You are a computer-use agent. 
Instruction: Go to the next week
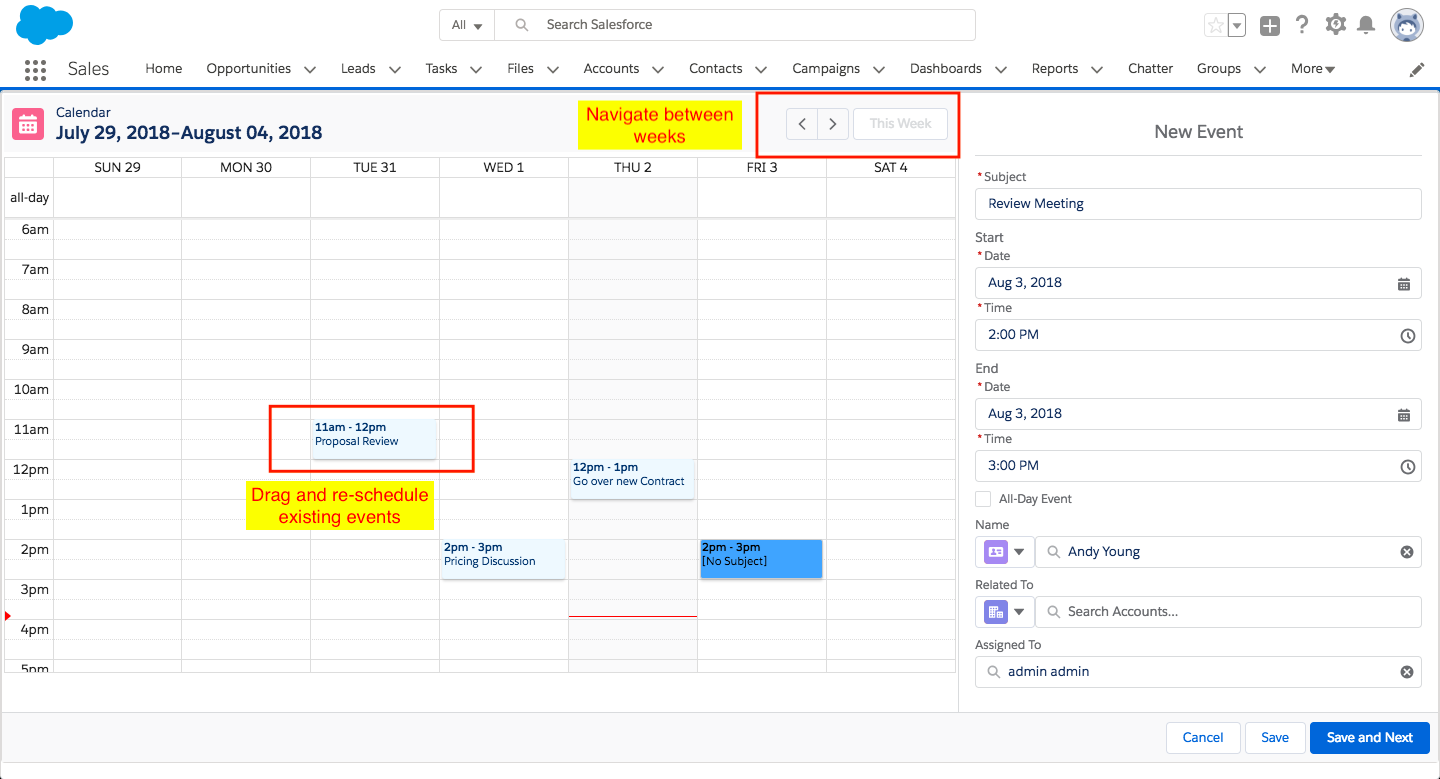point(832,124)
